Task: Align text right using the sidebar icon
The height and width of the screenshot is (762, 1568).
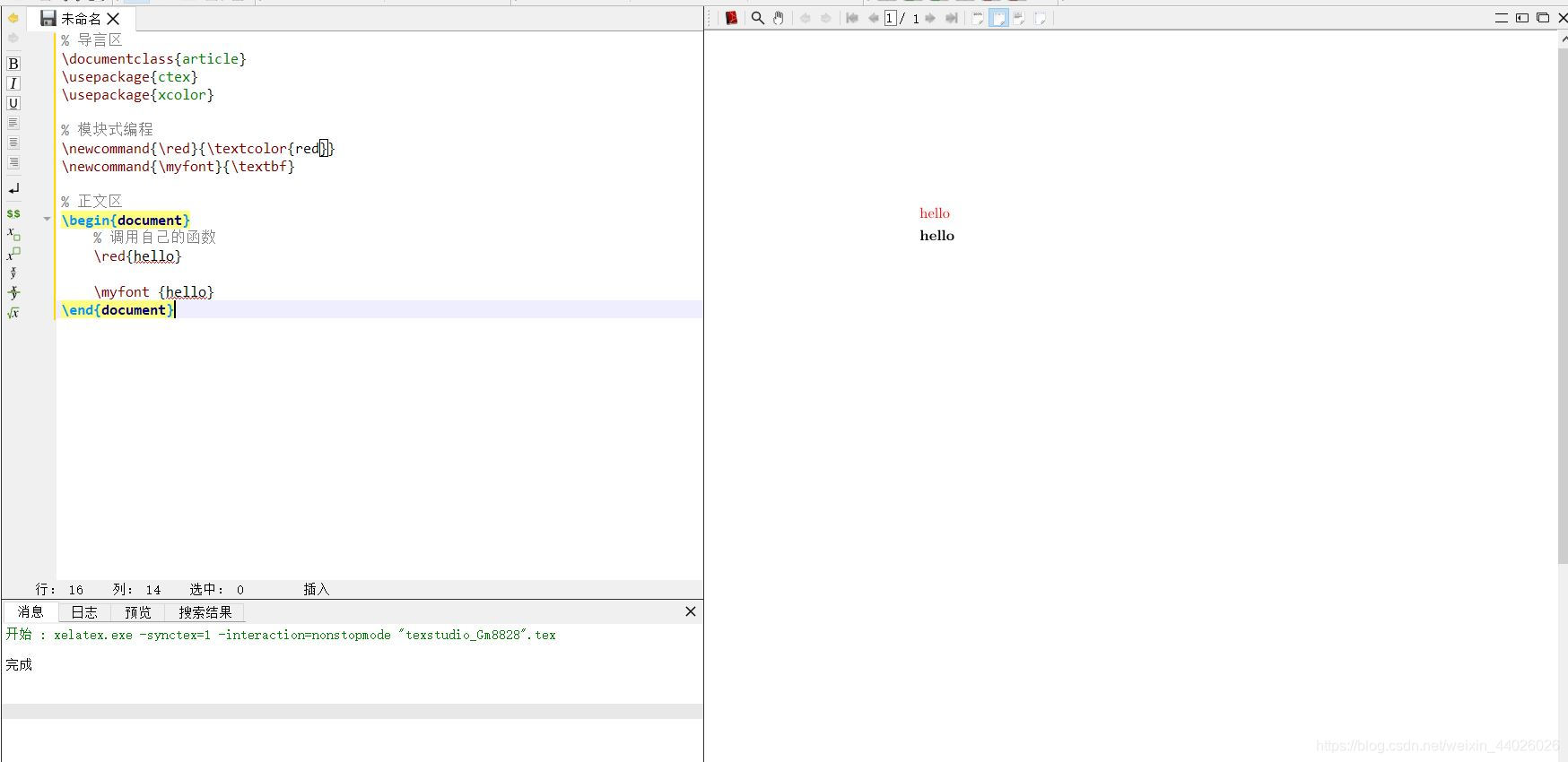Action: pos(13,162)
